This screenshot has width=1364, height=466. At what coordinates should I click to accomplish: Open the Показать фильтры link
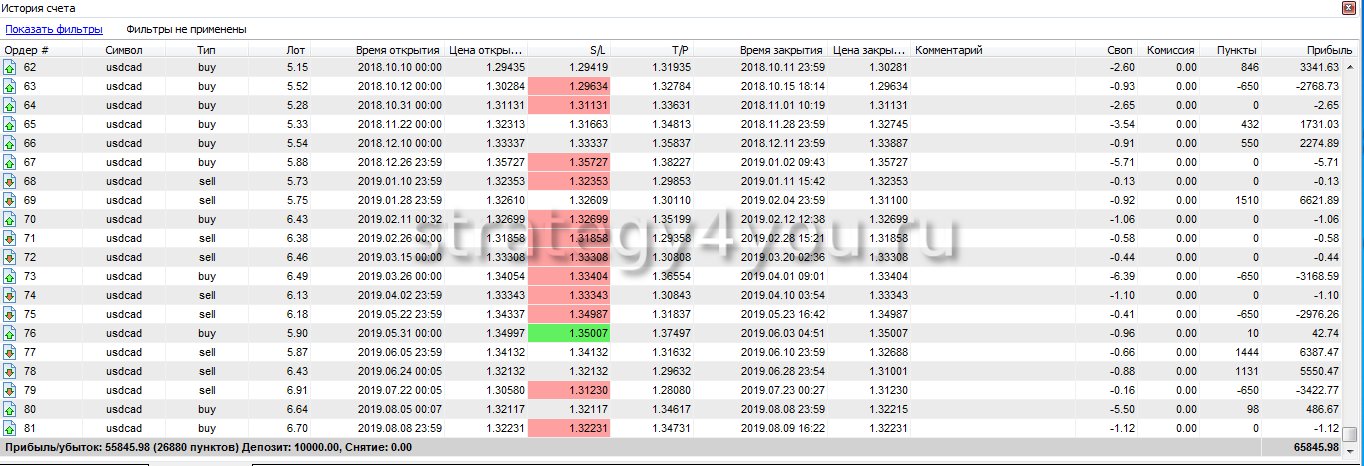(x=54, y=29)
